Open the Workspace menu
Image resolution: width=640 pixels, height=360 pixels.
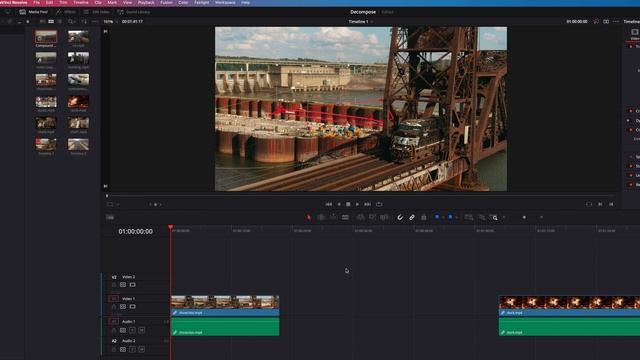225,2
